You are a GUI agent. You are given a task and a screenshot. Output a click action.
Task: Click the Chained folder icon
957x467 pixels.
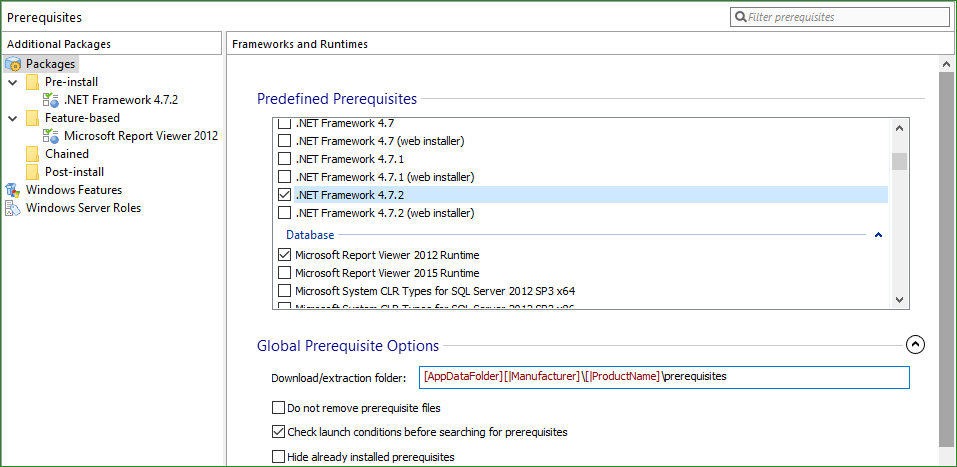(x=32, y=154)
